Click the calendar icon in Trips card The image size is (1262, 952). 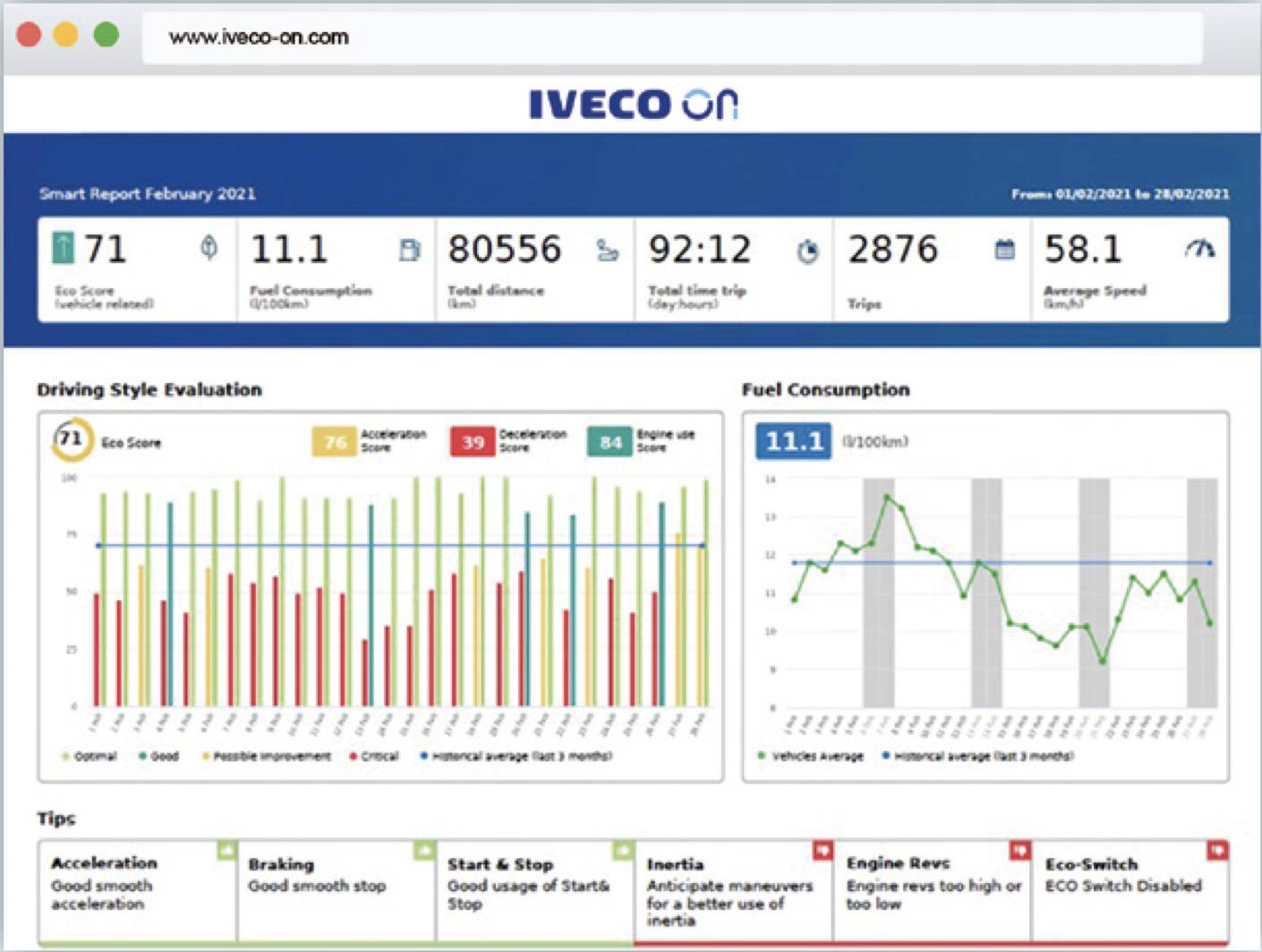pyautogui.click(x=1005, y=250)
